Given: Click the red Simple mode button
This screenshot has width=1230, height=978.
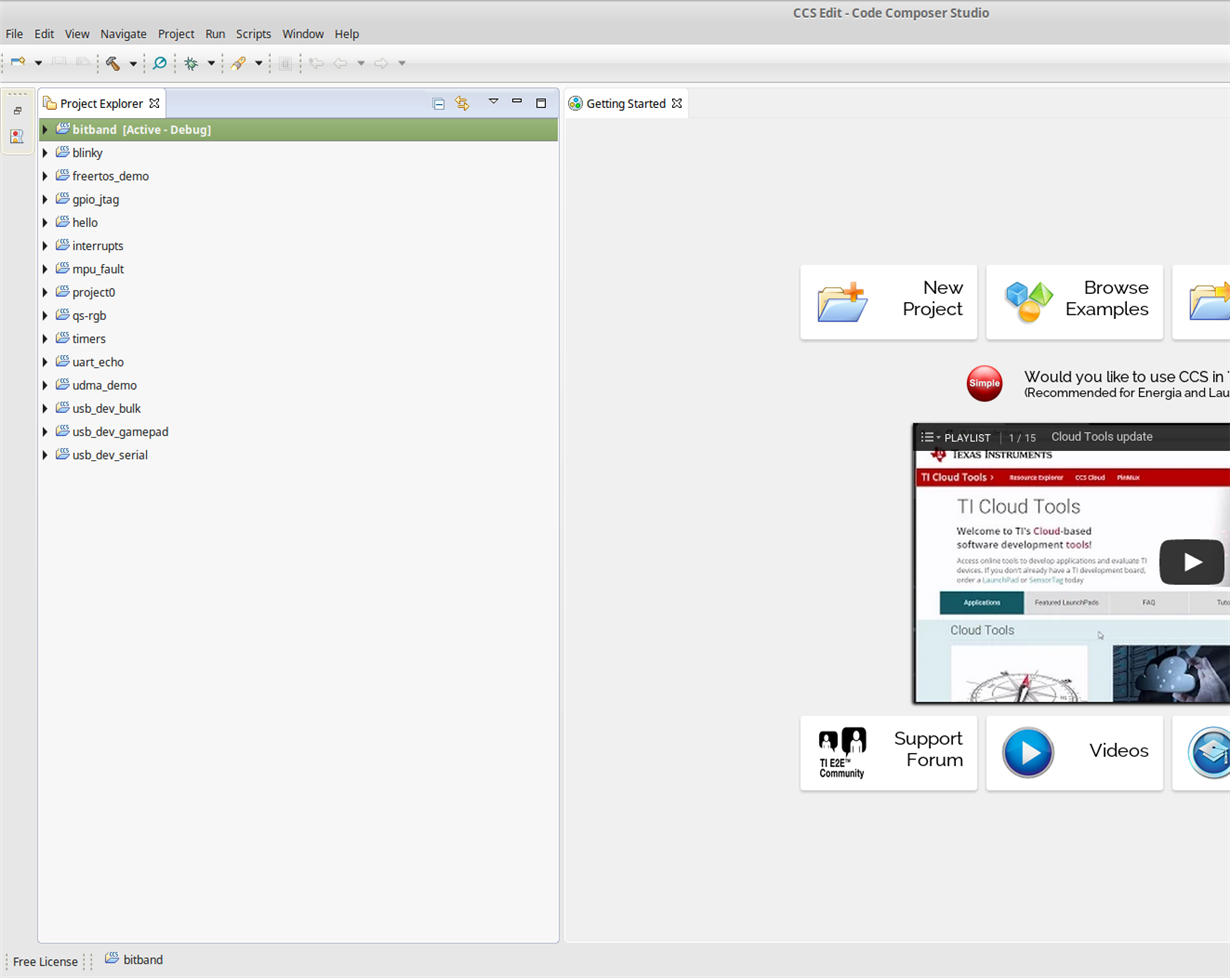Looking at the screenshot, I should [984, 384].
